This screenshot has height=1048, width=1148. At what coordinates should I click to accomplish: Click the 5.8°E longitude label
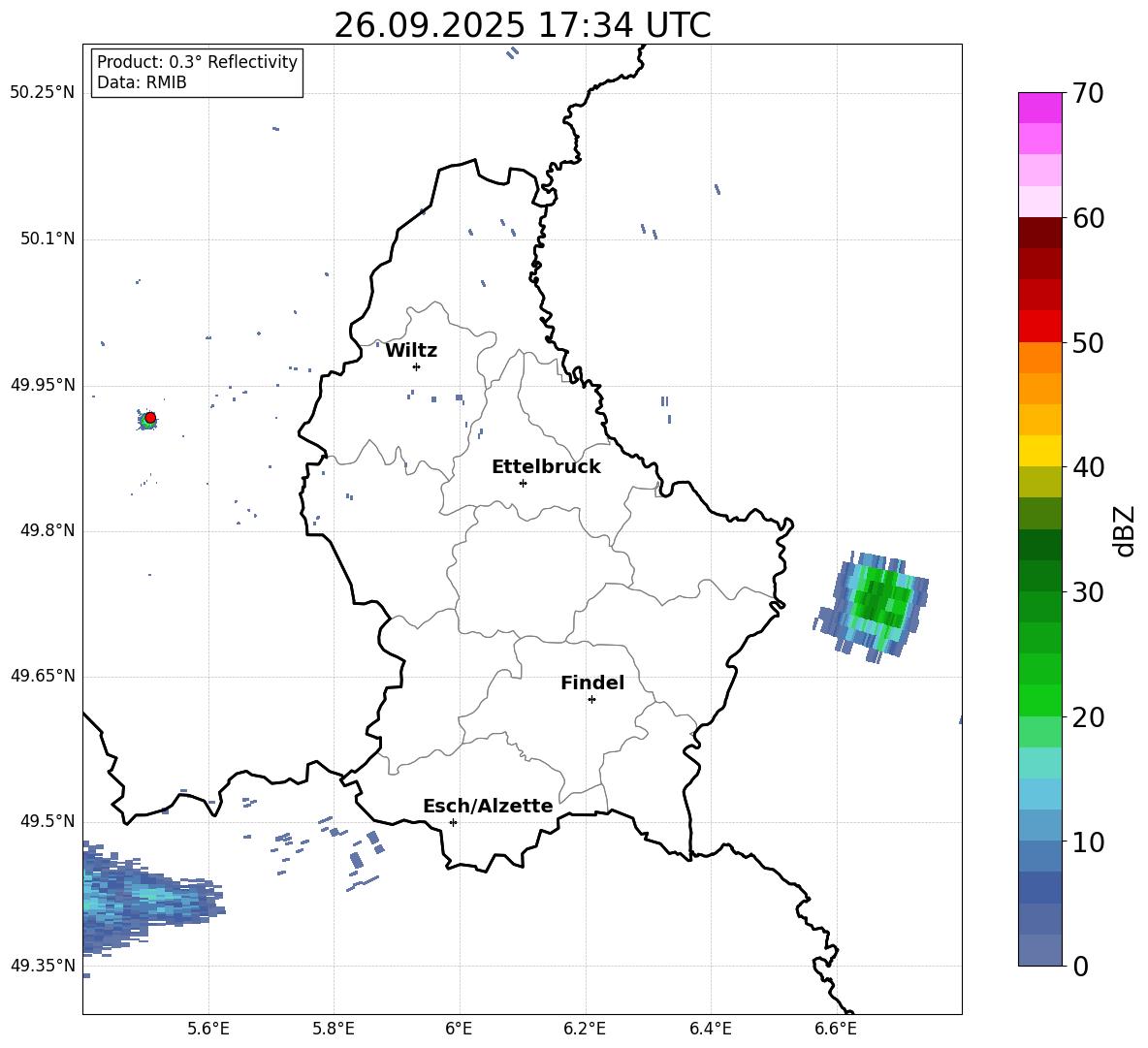[x=334, y=1029]
